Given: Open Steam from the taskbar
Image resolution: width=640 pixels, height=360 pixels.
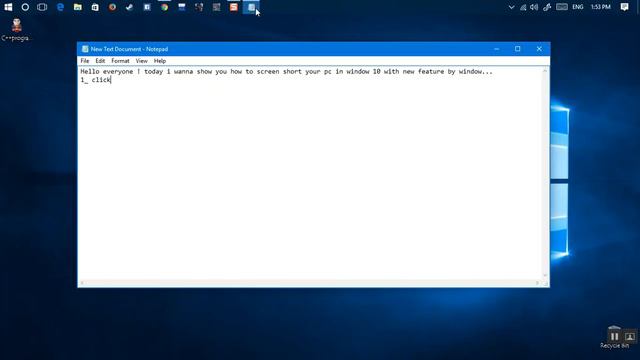Looking at the screenshot, I should pos(129,7).
